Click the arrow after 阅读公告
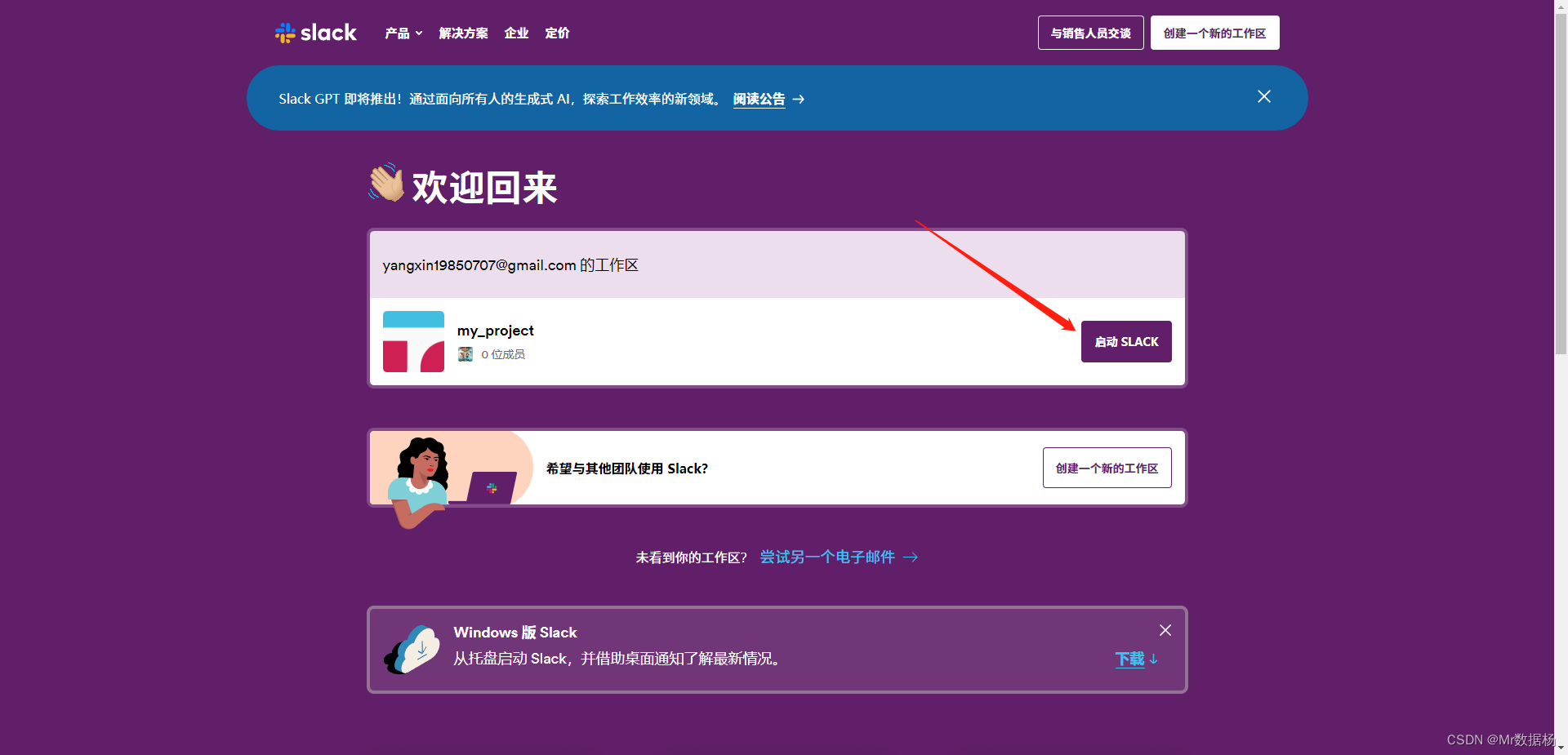The image size is (1568, 755). click(799, 99)
